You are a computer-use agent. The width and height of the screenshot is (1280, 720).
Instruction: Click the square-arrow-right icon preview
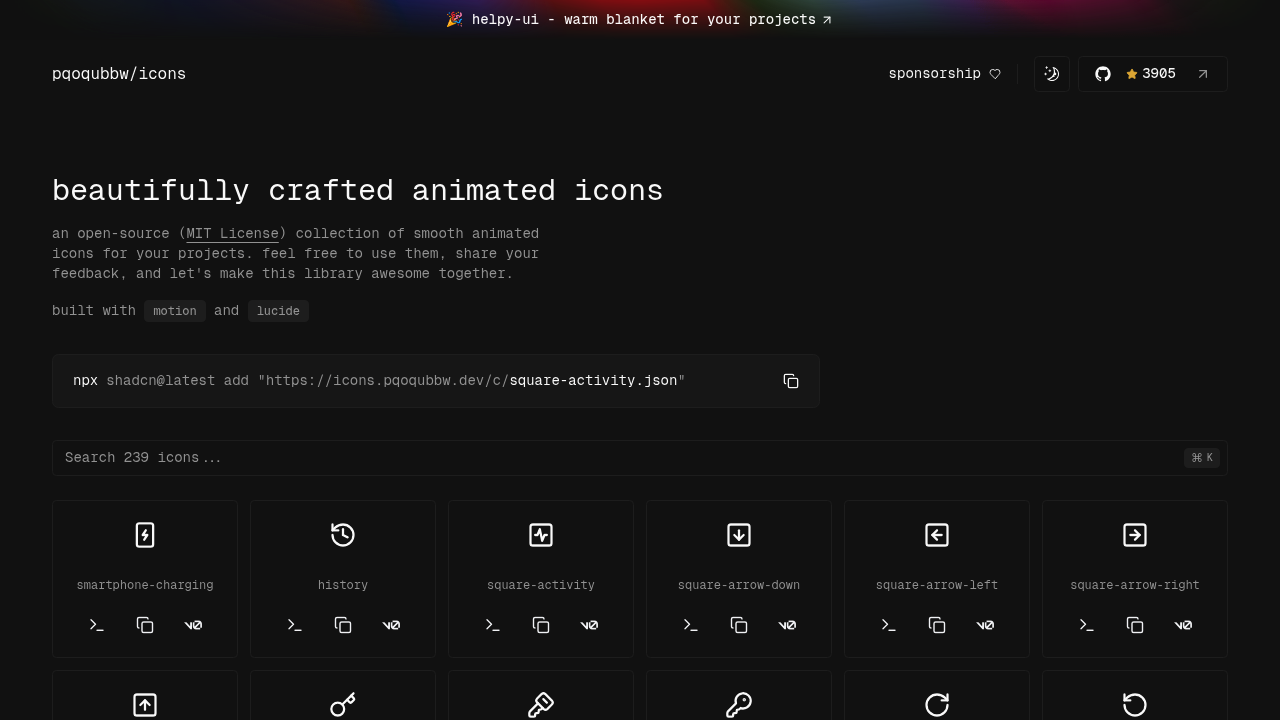click(1135, 535)
